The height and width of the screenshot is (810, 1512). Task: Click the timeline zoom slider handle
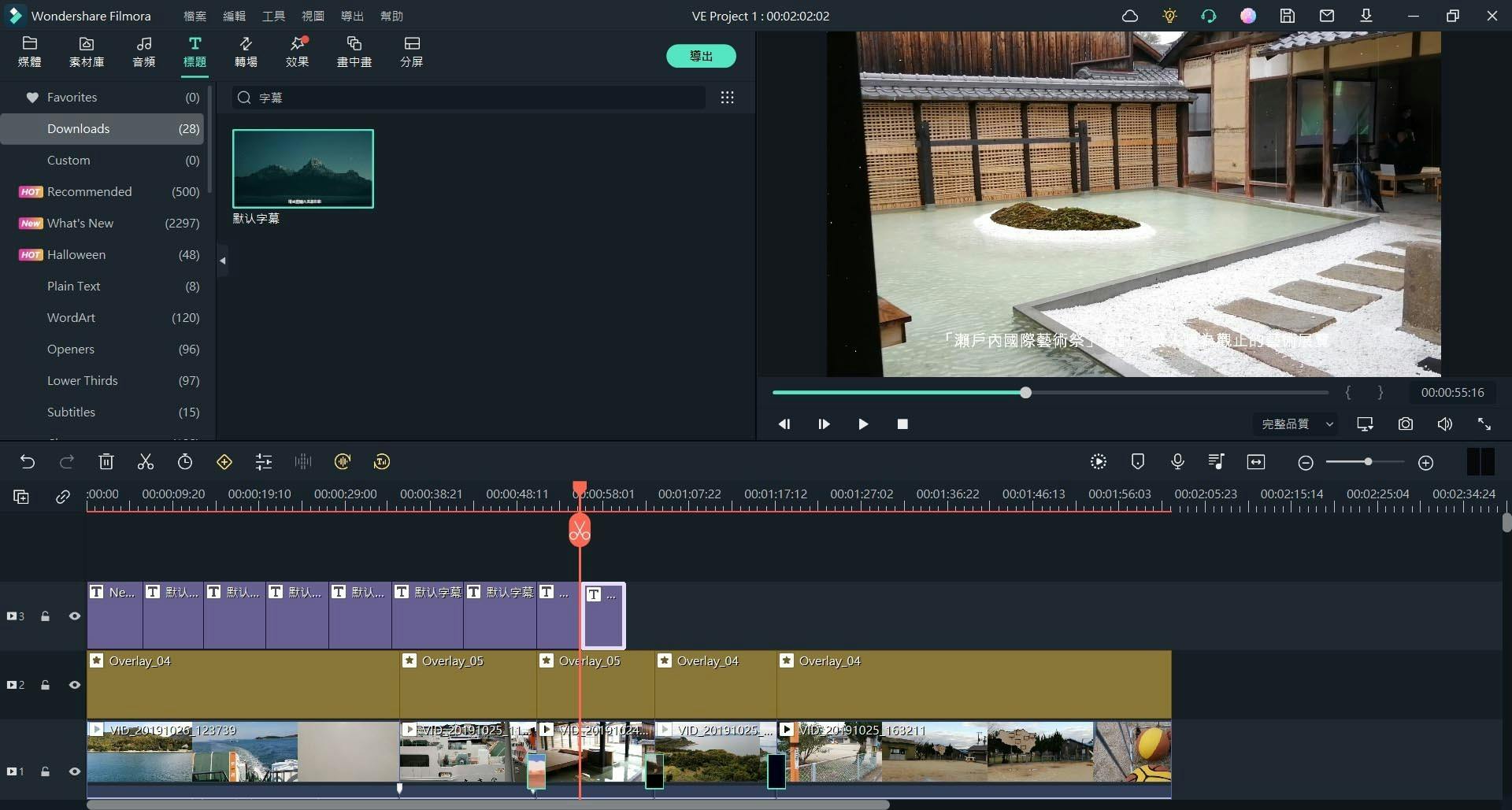(x=1368, y=462)
